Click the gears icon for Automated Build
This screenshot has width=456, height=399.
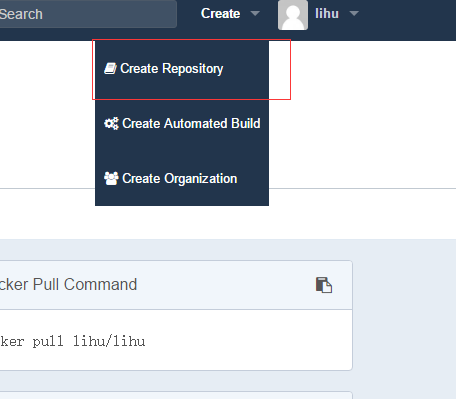(111, 123)
